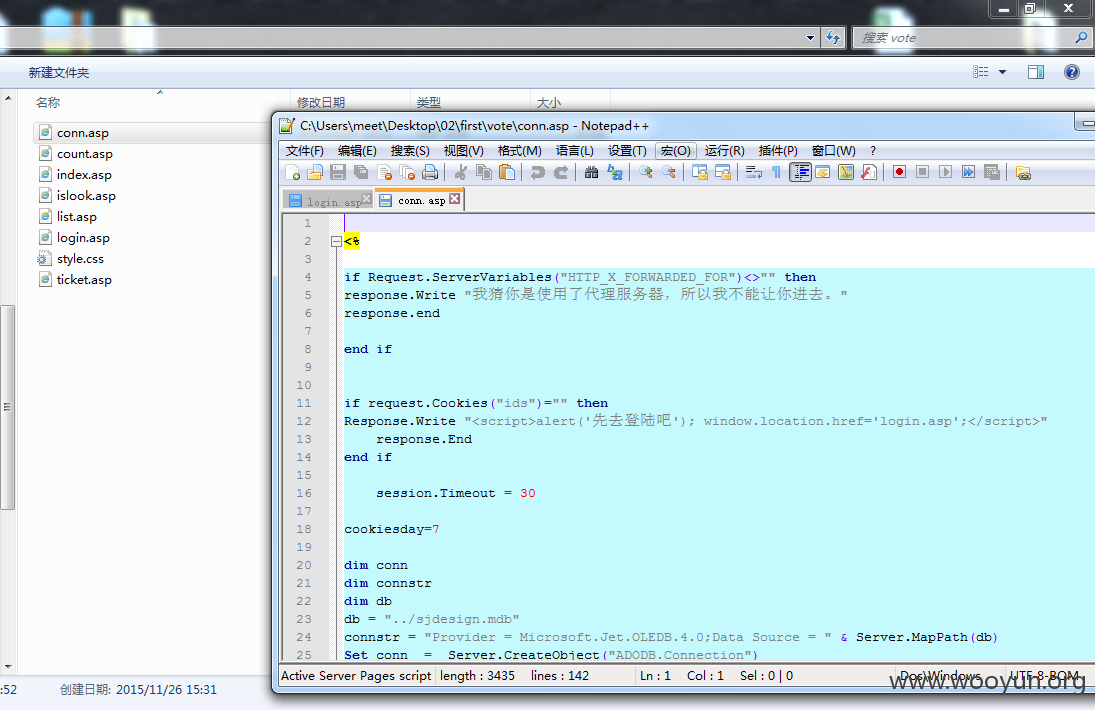Select islook.asp in Explorer file list
This screenshot has width=1095, height=710.
coord(86,195)
